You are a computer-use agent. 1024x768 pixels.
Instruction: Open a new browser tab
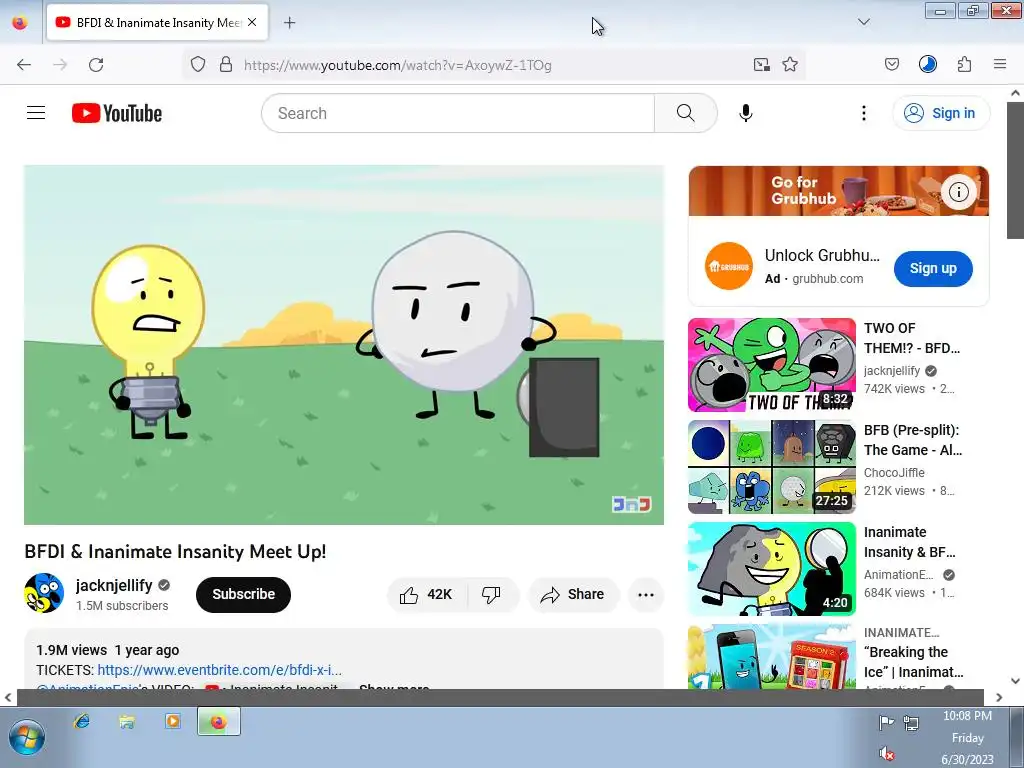[289, 23]
